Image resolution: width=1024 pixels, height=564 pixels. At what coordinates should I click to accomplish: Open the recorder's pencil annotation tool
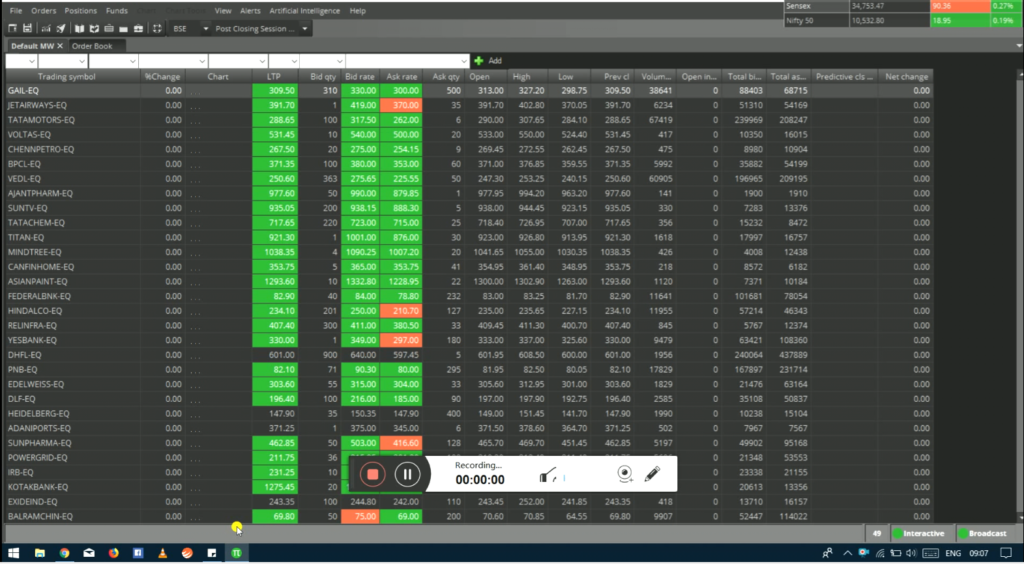click(652, 474)
